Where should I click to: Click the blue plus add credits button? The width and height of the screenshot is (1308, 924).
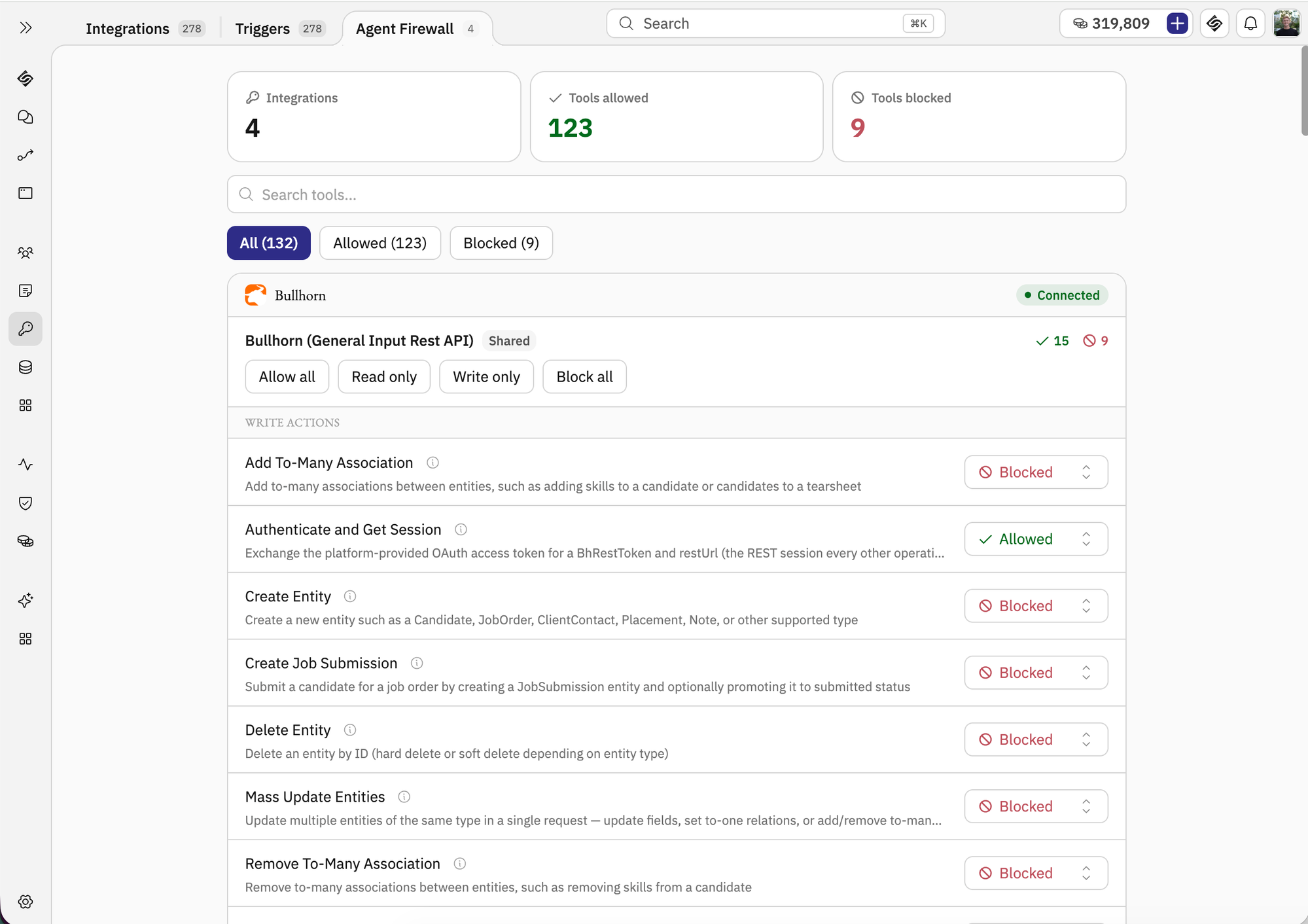[x=1177, y=24]
